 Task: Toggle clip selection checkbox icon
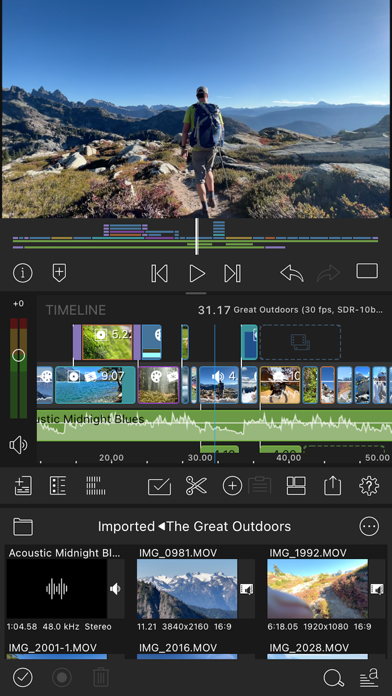159,486
